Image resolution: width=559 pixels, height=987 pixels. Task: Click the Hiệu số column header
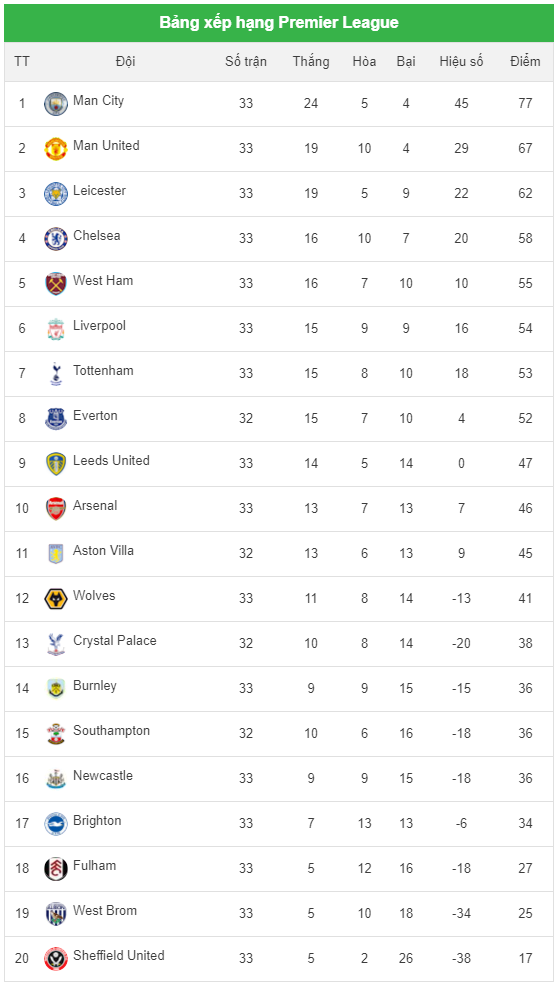point(461,61)
